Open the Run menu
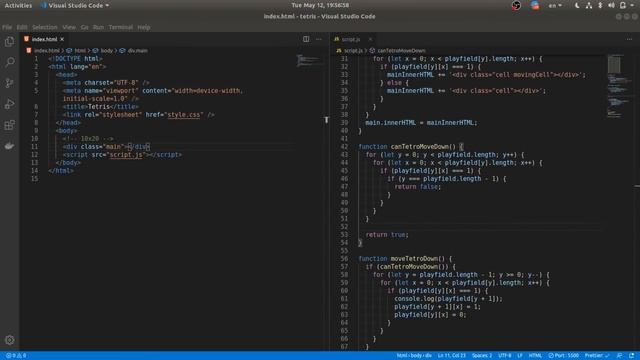640x360 pixels. 98,27
